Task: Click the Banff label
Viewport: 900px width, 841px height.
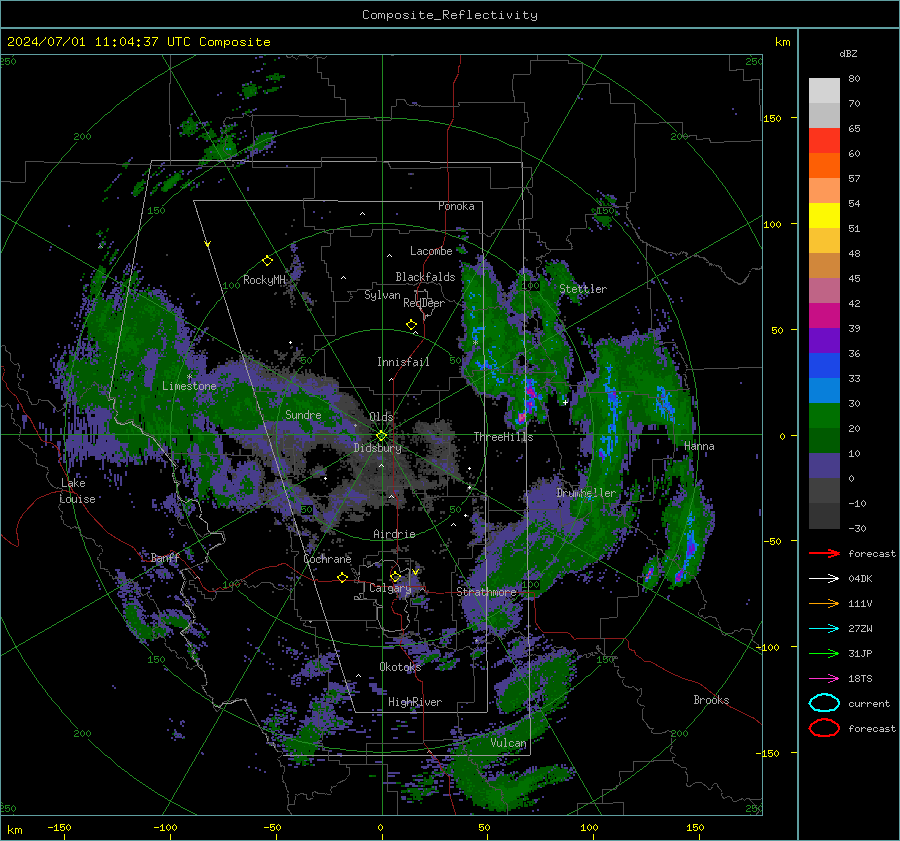Action: click(x=165, y=557)
